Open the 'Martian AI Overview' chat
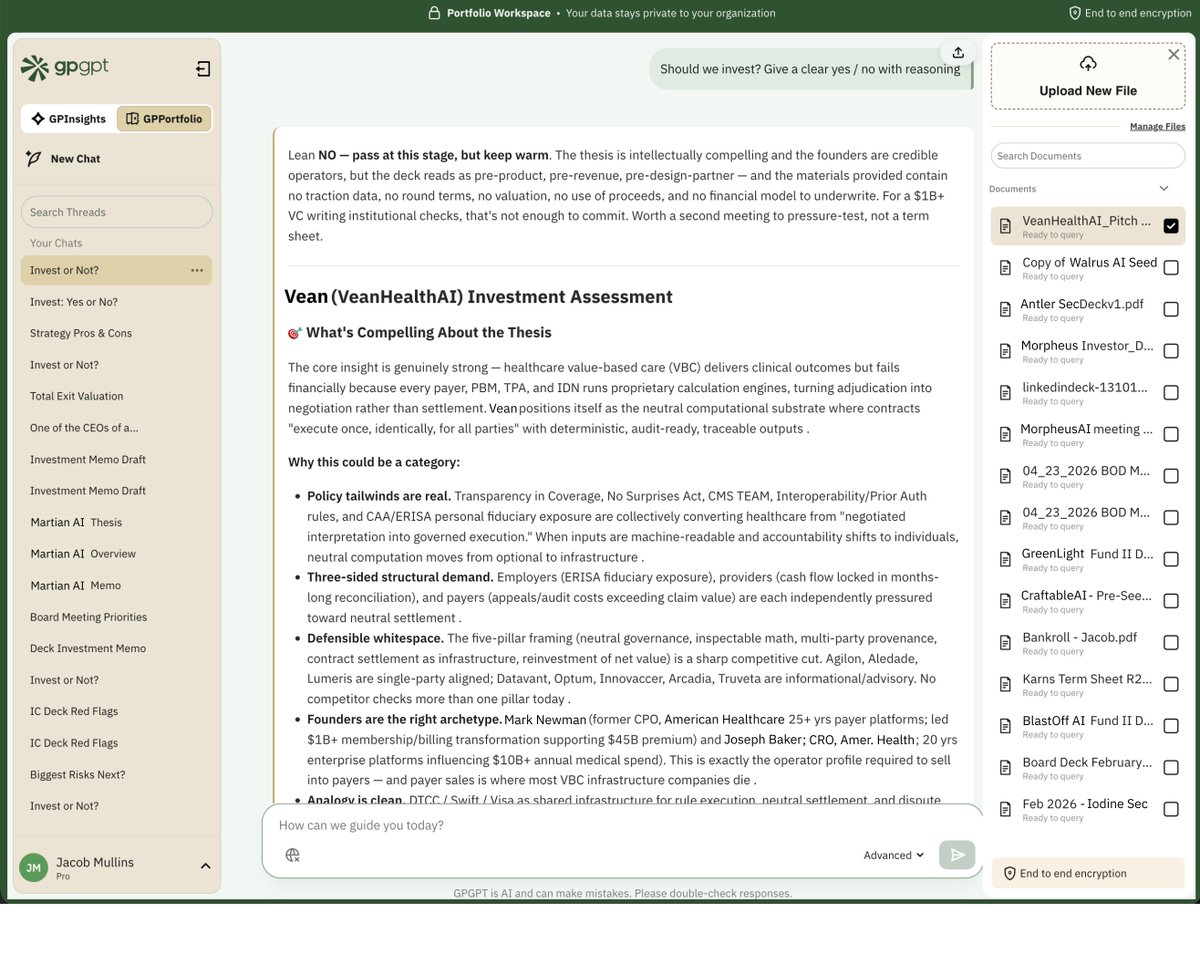 coord(116,554)
